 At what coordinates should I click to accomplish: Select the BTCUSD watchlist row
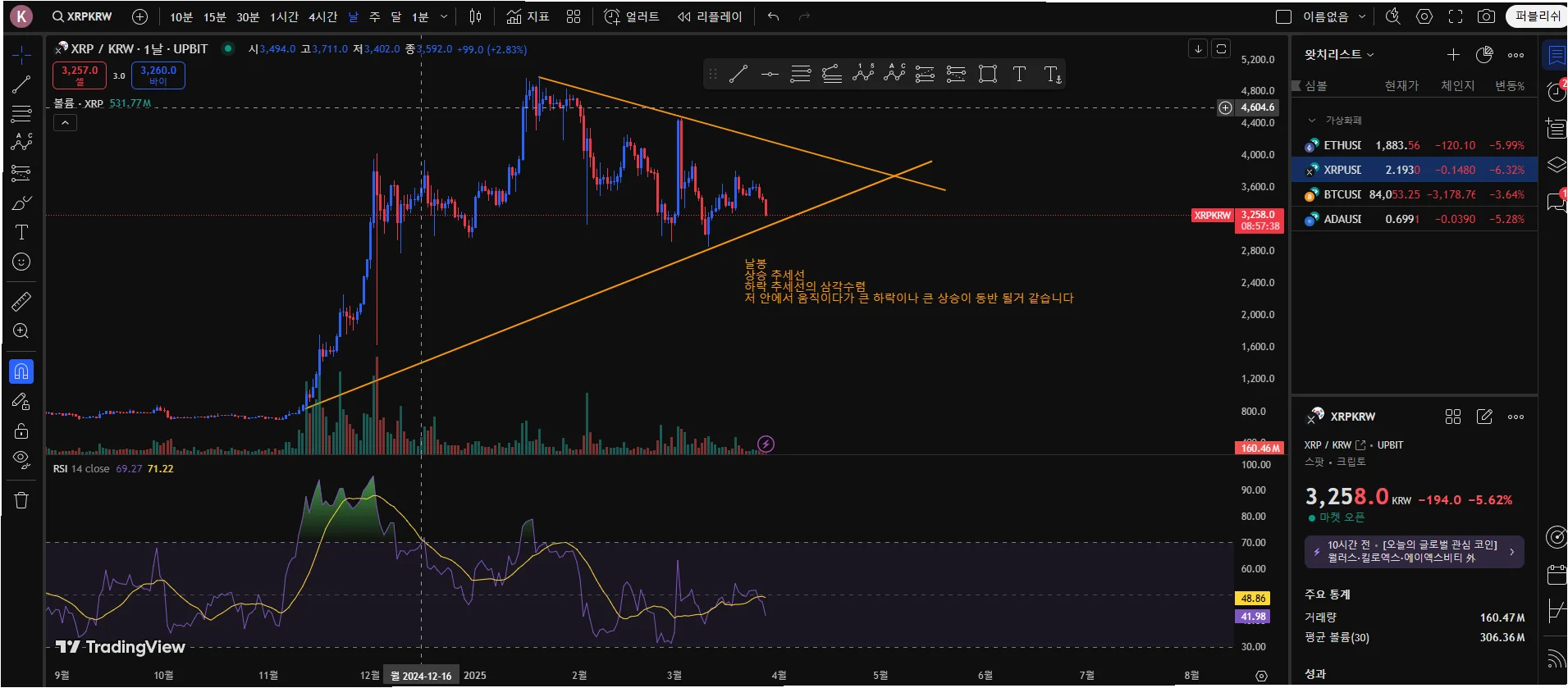1415,194
